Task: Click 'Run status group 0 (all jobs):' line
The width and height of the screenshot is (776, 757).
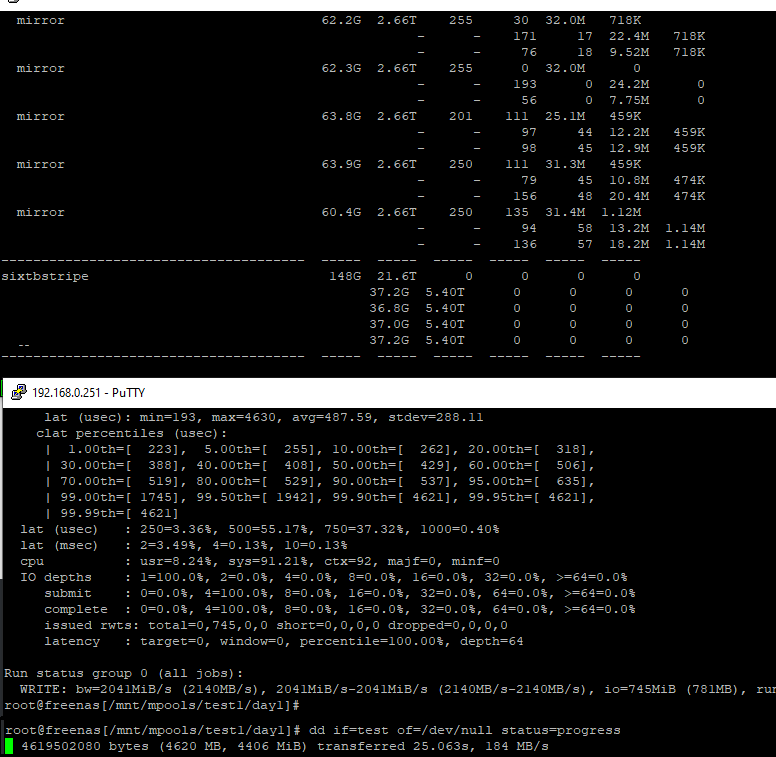Action: 124,673
